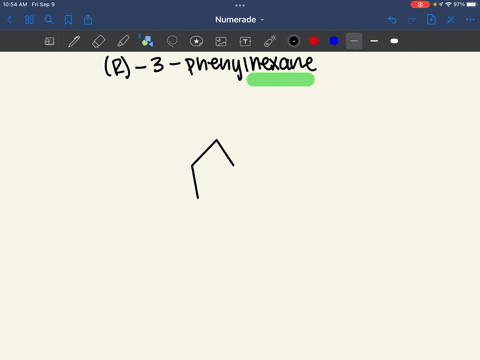Select the Shapes tool
The image size is (480, 360).
pos(147,41)
